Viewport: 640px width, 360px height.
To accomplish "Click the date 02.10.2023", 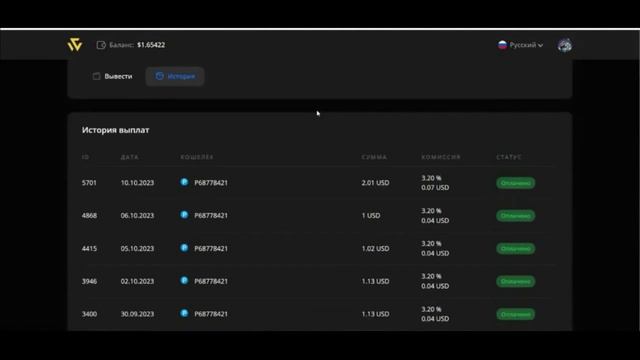I will coord(137,281).
